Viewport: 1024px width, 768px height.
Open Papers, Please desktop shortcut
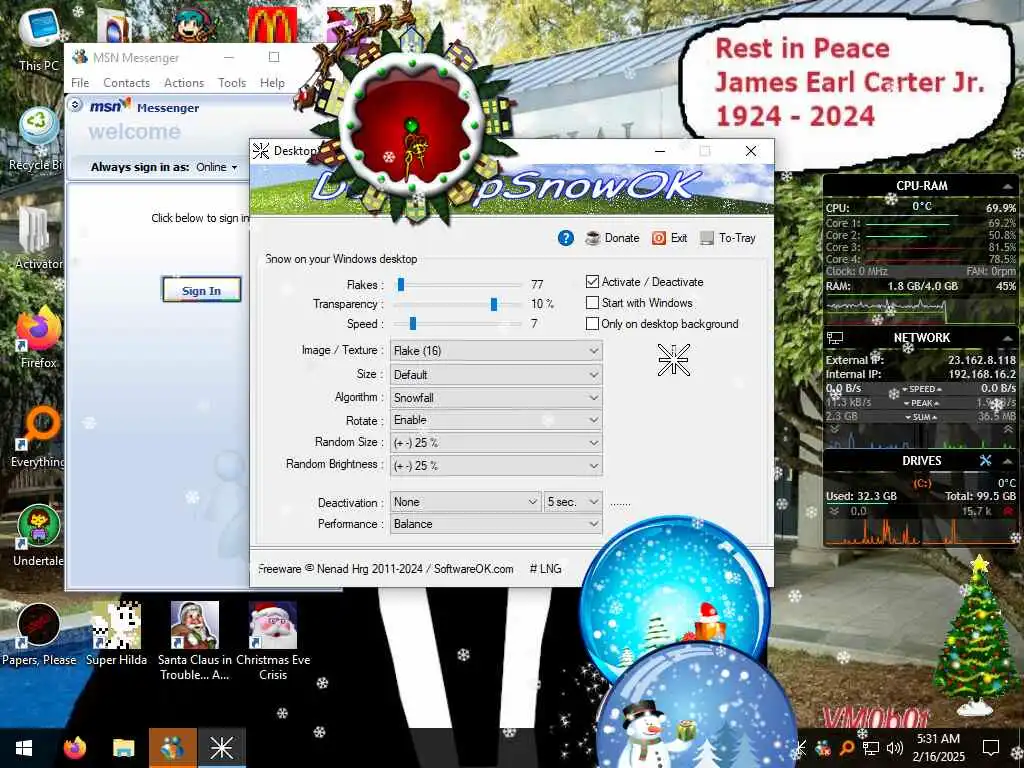(x=39, y=634)
